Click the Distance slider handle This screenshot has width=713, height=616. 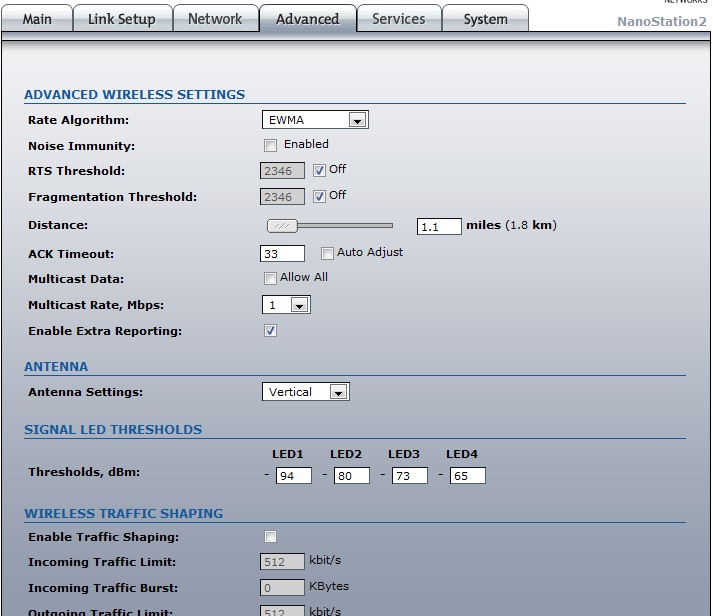coord(284,226)
